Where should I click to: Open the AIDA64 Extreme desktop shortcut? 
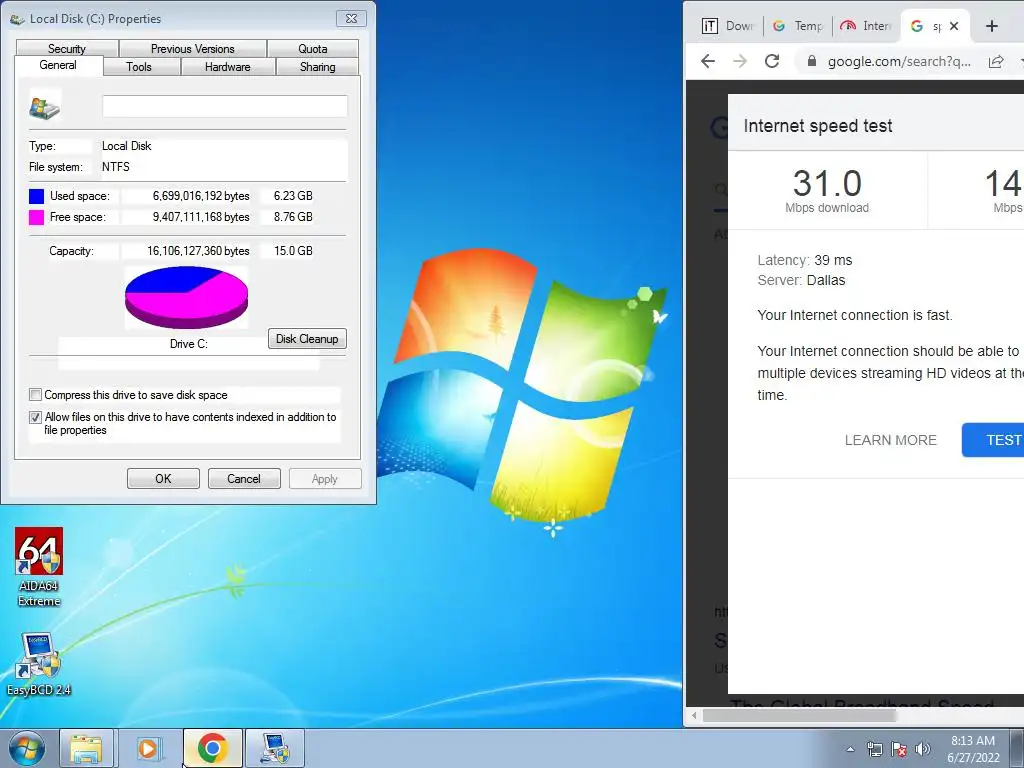tap(39, 566)
